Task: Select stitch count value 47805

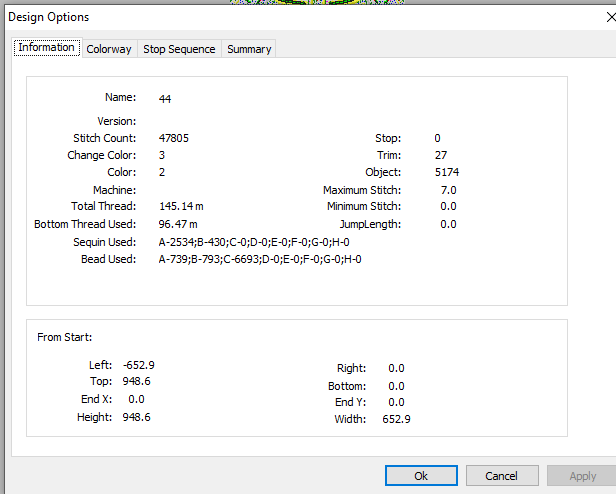Action: [x=174, y=138]
